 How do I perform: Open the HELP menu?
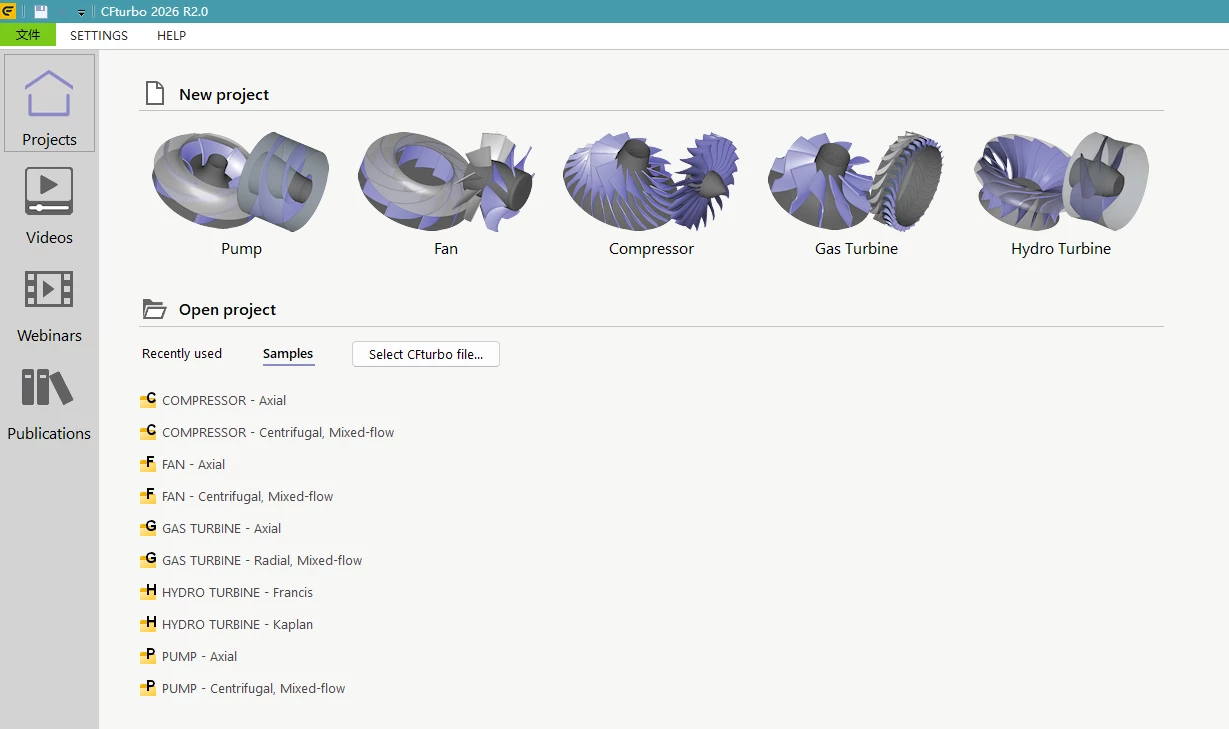pos(172,35)
